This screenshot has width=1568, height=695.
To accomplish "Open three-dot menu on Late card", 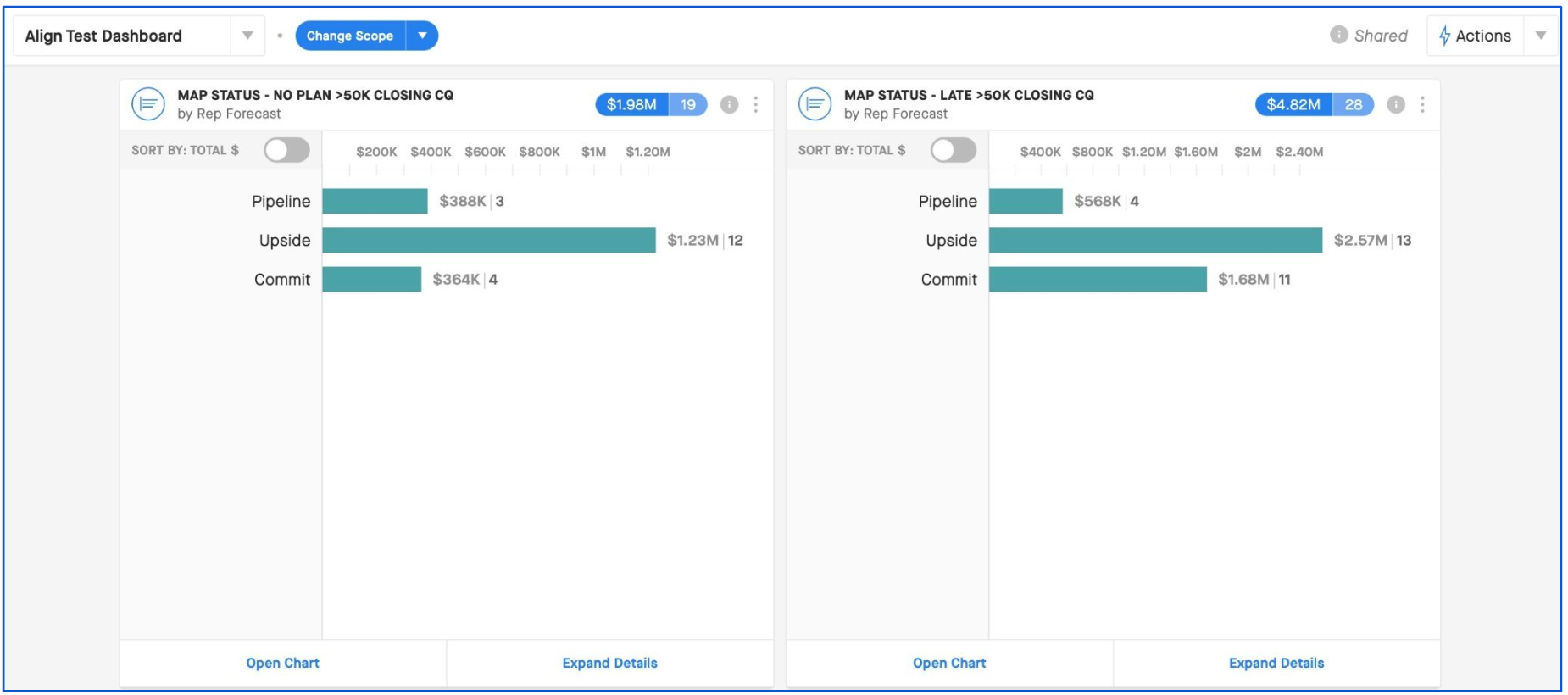I will 1422,104.
